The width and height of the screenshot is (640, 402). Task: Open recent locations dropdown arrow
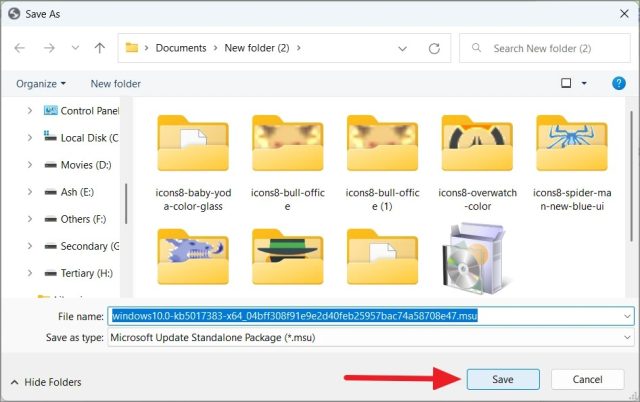tap(75, 48)
